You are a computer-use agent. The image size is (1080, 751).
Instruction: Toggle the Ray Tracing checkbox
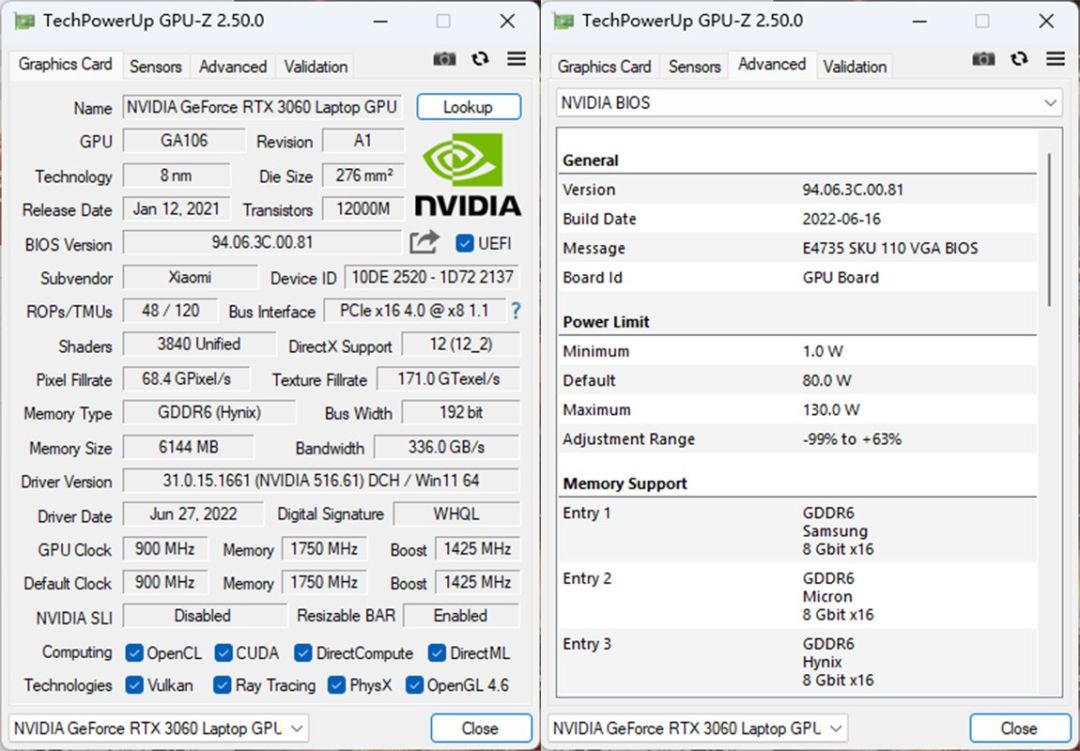tap(222, 685)
